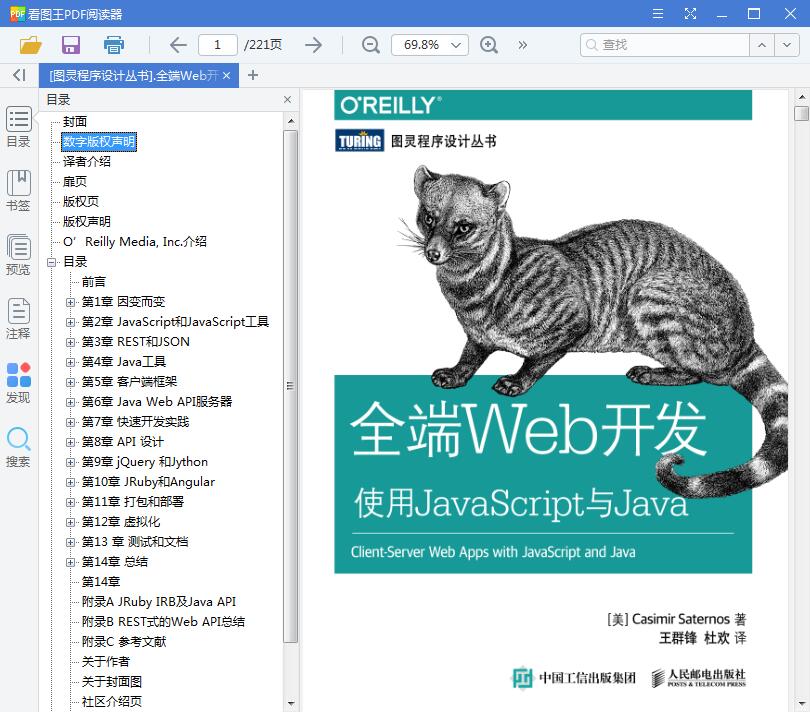Expand 第6章 Java Web API服务器
Viewport: 810px width, 712px height.
(70, 402)
